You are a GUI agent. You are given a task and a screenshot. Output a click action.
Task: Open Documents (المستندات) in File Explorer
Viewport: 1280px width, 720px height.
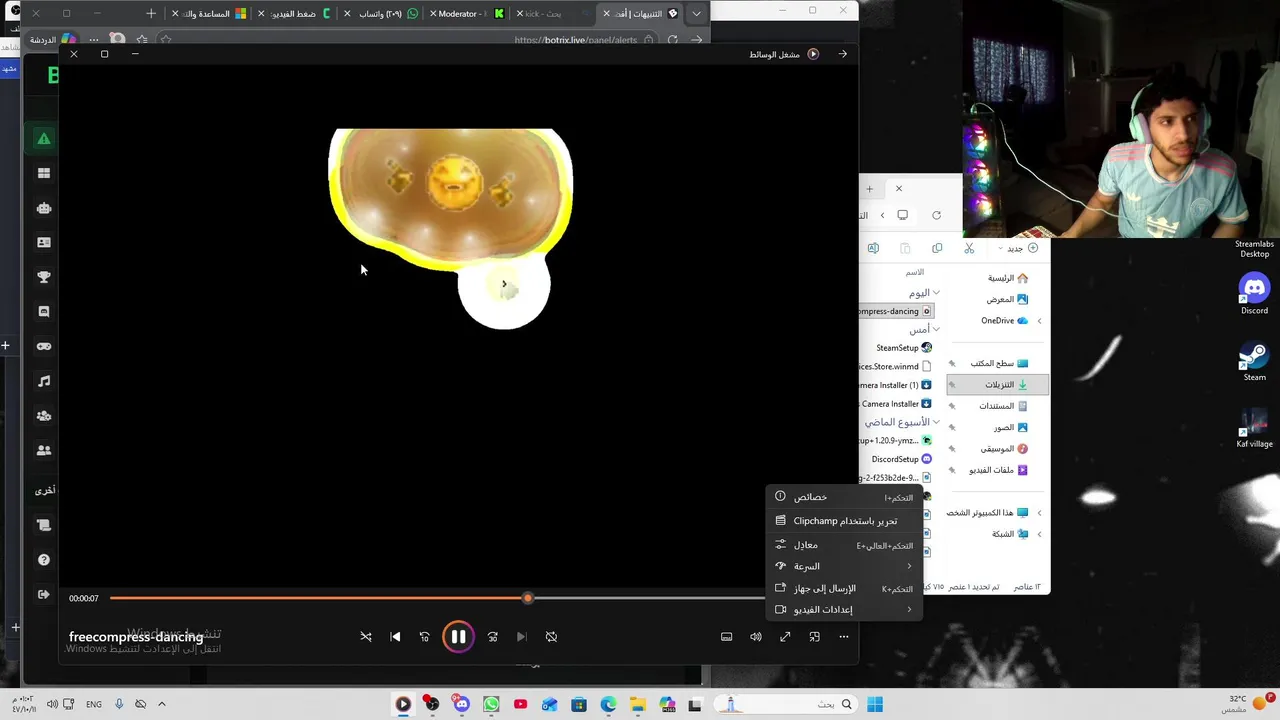(998, 406)
